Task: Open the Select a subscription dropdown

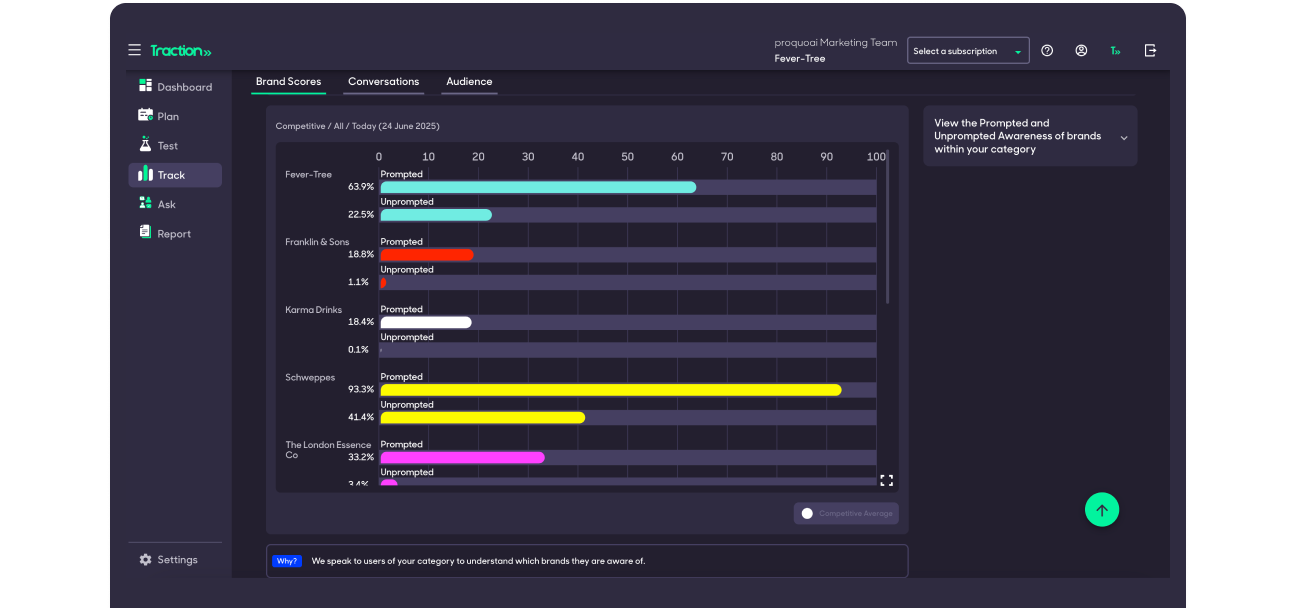Action: tap(968, 51)
